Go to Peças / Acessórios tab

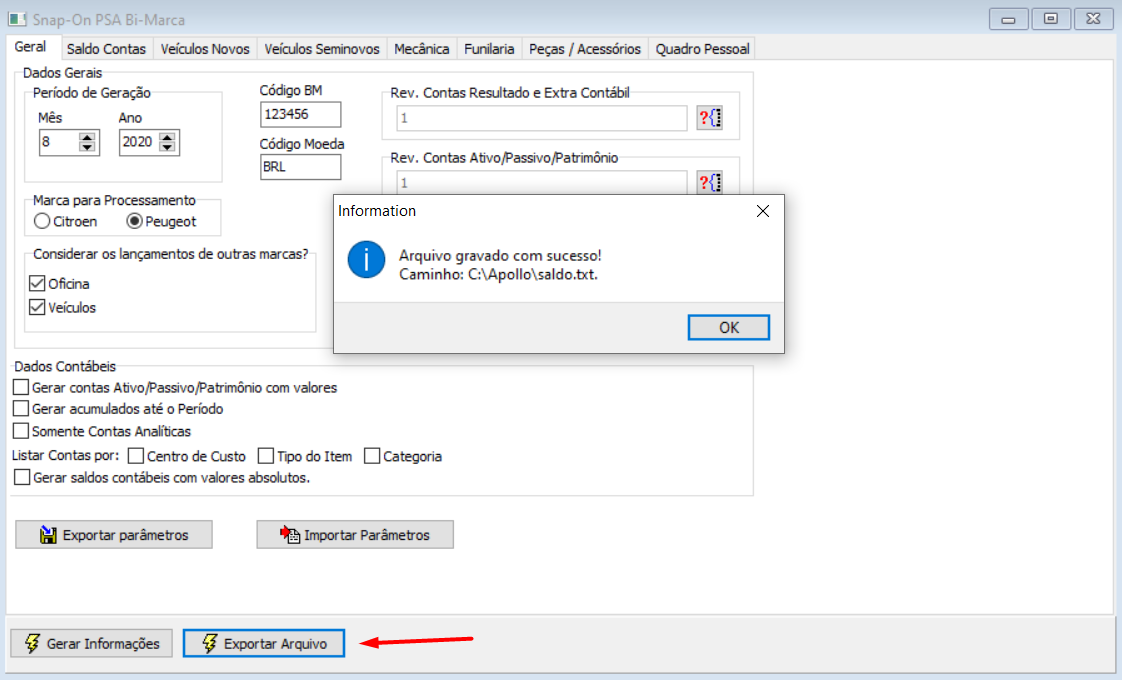click(x=585, y=49)
